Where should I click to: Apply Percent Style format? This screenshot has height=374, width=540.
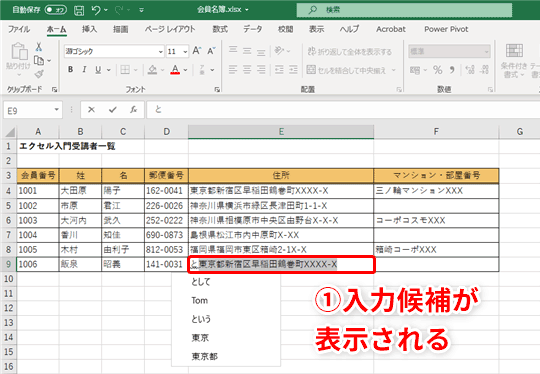click(x=438, y=70)
